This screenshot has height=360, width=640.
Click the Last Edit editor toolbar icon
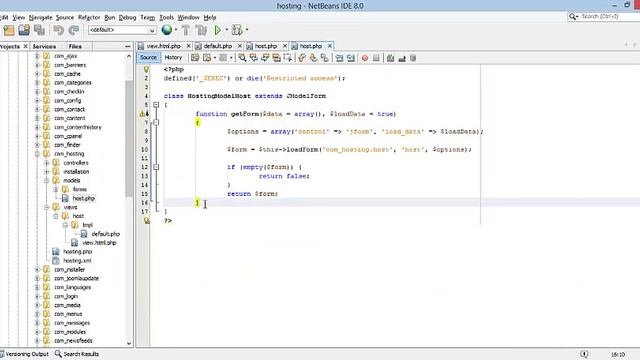(195, 58)
